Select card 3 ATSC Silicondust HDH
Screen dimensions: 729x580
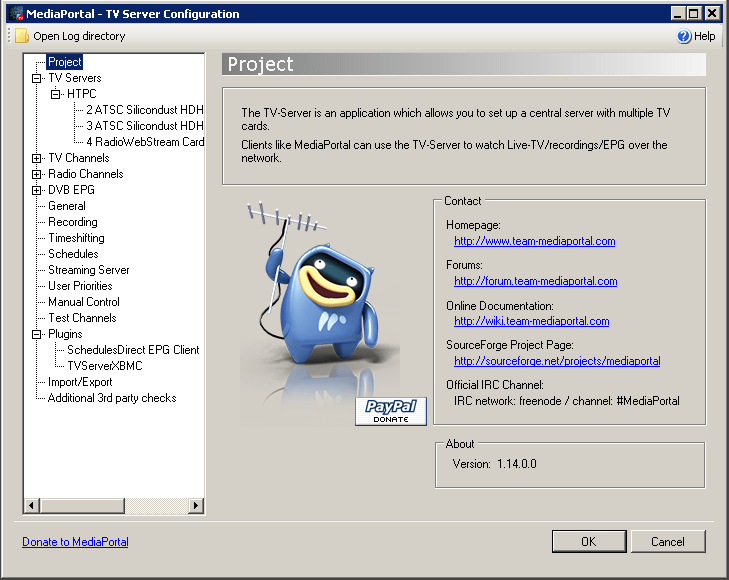145,126
